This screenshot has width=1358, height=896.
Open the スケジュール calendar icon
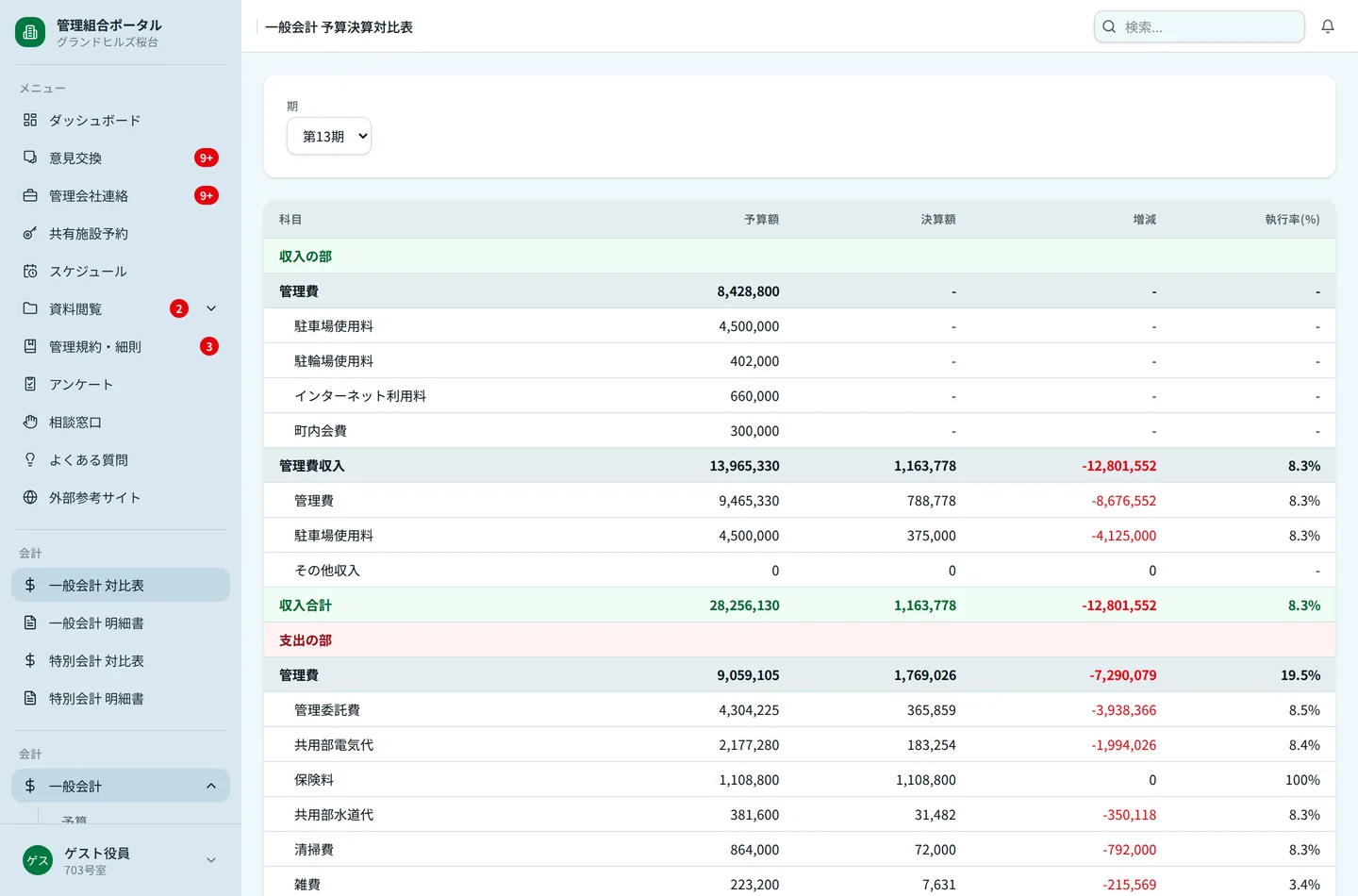tap(30, 271)
